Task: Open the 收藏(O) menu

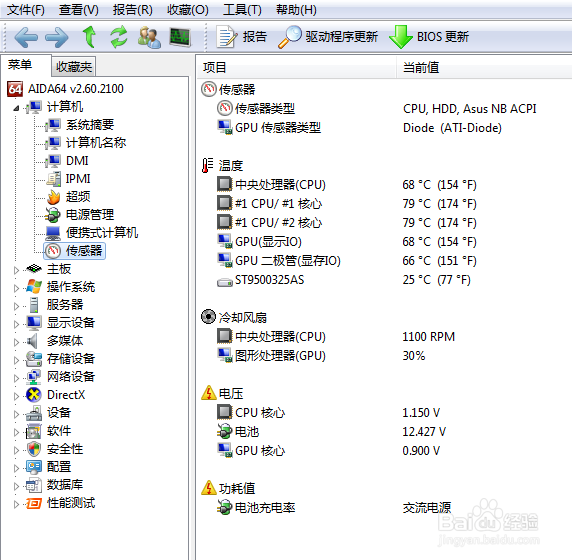Action: pos(188,9)
